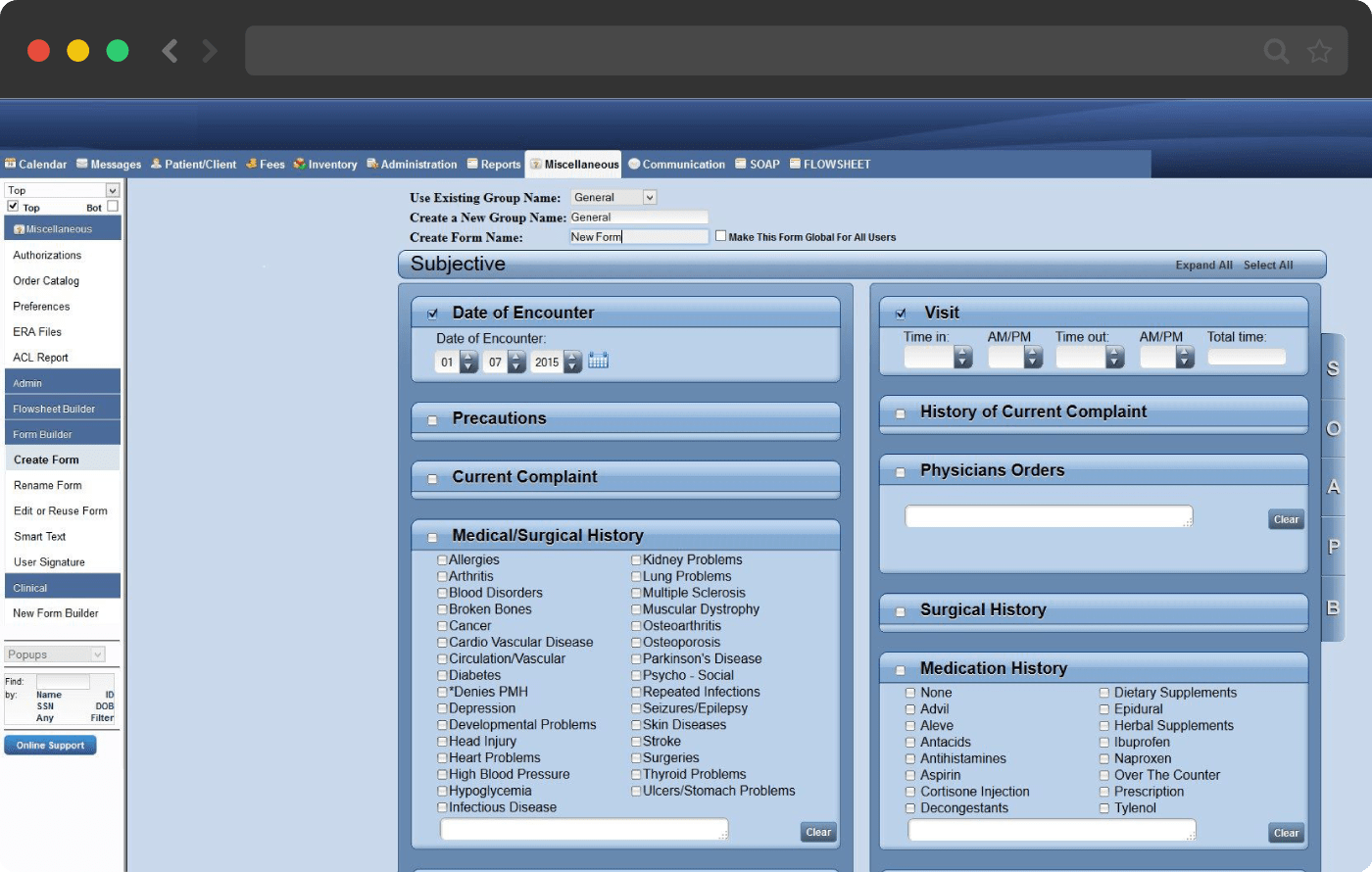Check the Diabetes checkbox
Screen dimensions: 1372x872
tap(442, 675)
